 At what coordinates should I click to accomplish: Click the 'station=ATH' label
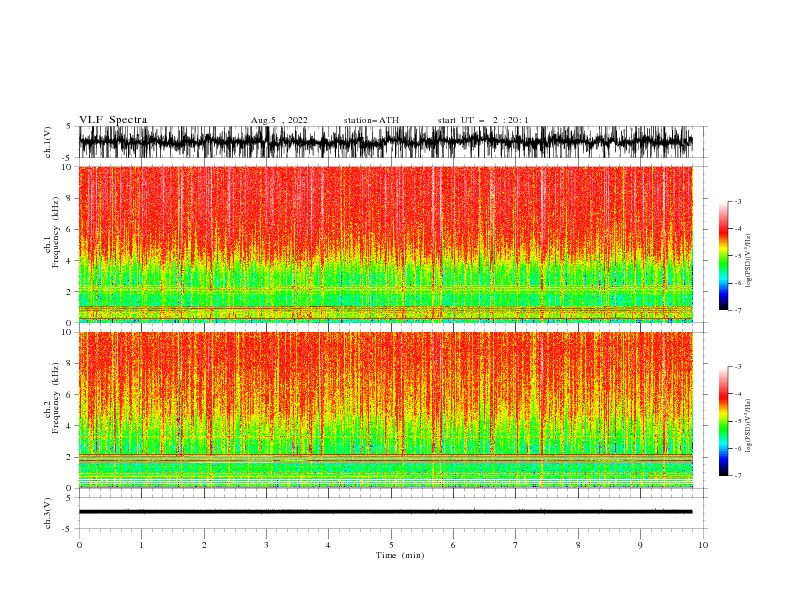click(371, 120)
